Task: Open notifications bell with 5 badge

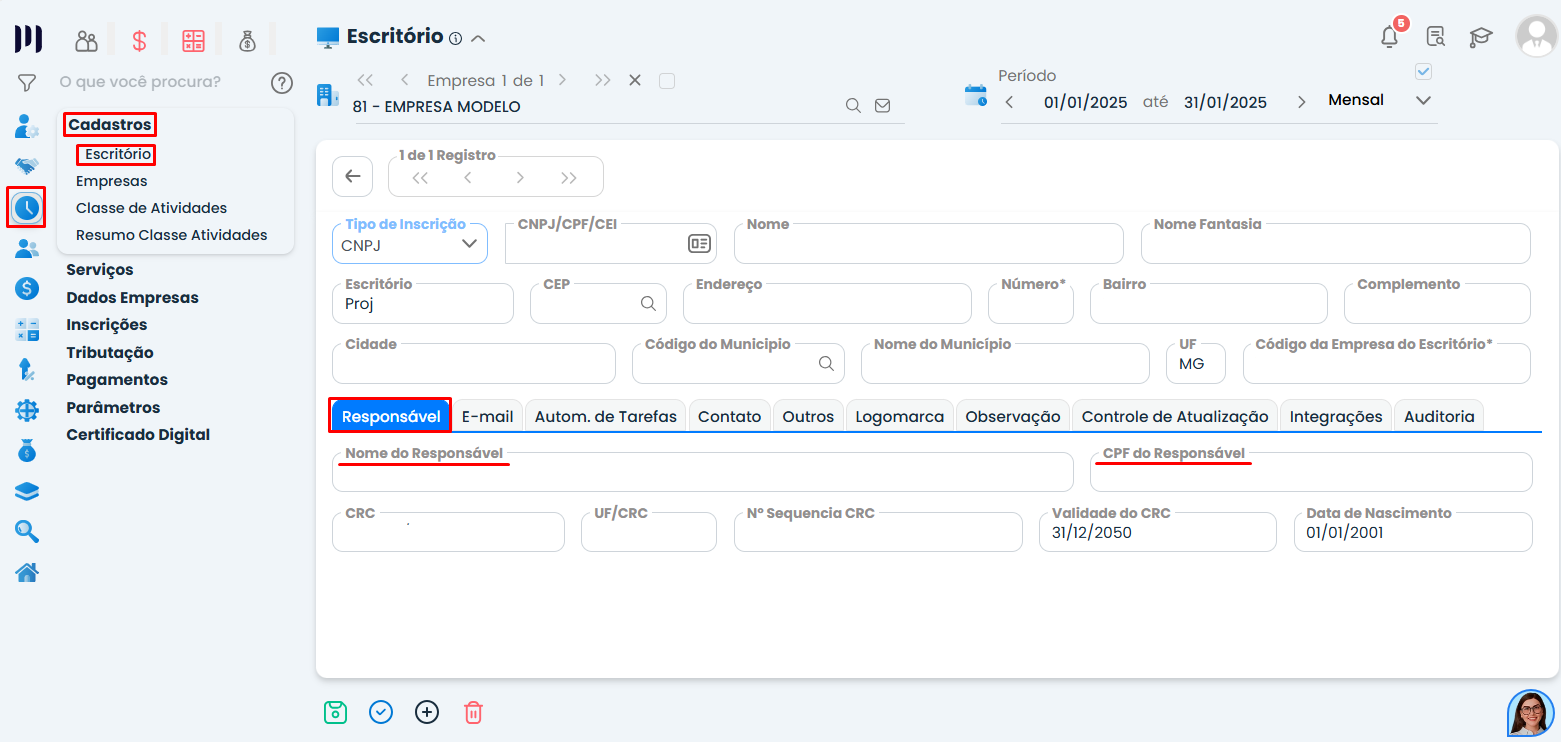Action: (1391, 36)
